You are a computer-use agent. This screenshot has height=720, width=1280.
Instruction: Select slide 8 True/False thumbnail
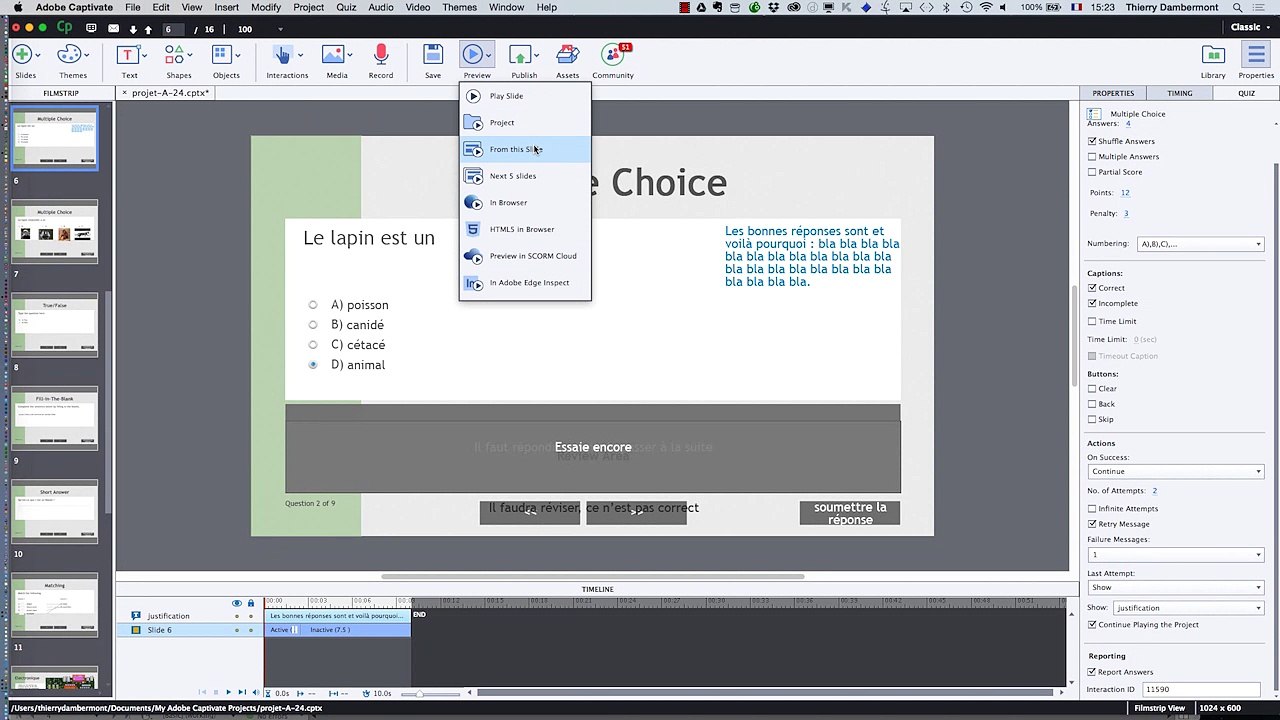point(55,326)
